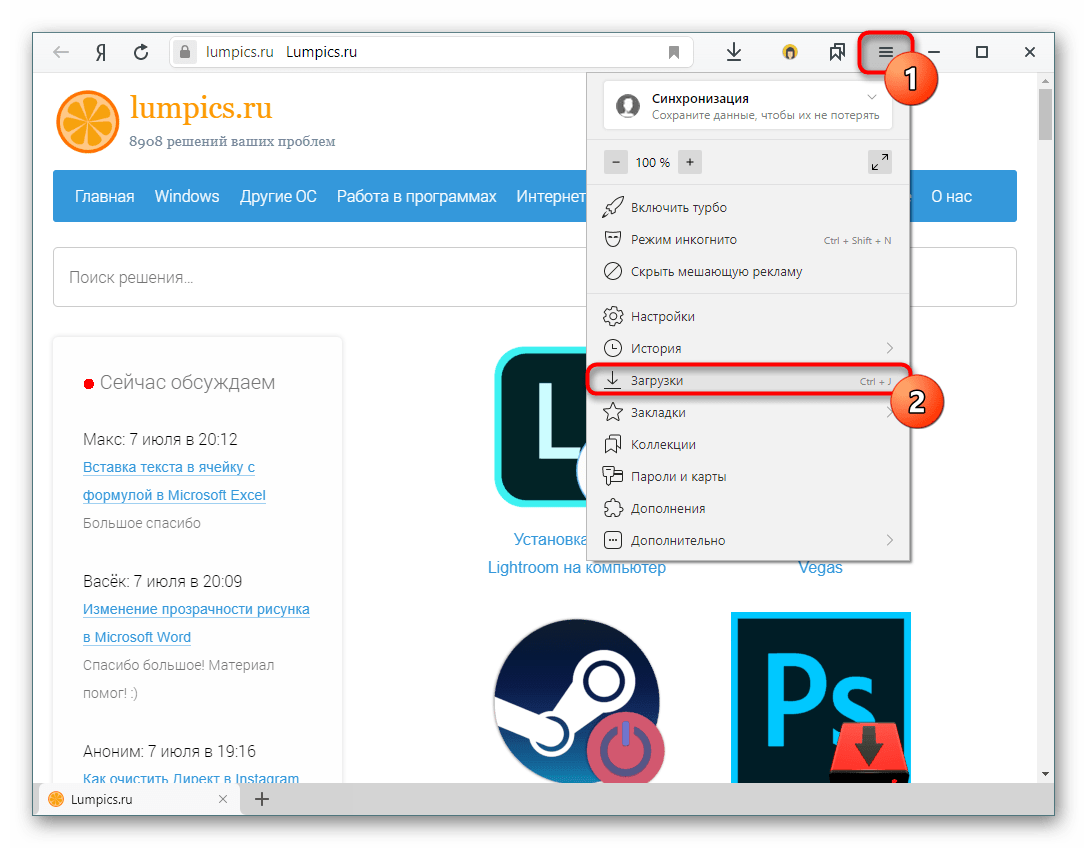The width and height of the screenshot is (1087, 848).
Task: Click the 'Поиск решения' search field
Action: (x=534, y=277)
